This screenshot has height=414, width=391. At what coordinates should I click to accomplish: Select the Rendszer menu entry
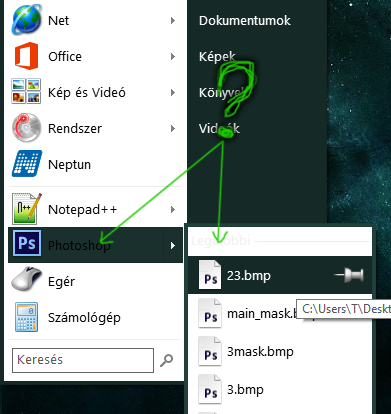(x=95, y=128)
